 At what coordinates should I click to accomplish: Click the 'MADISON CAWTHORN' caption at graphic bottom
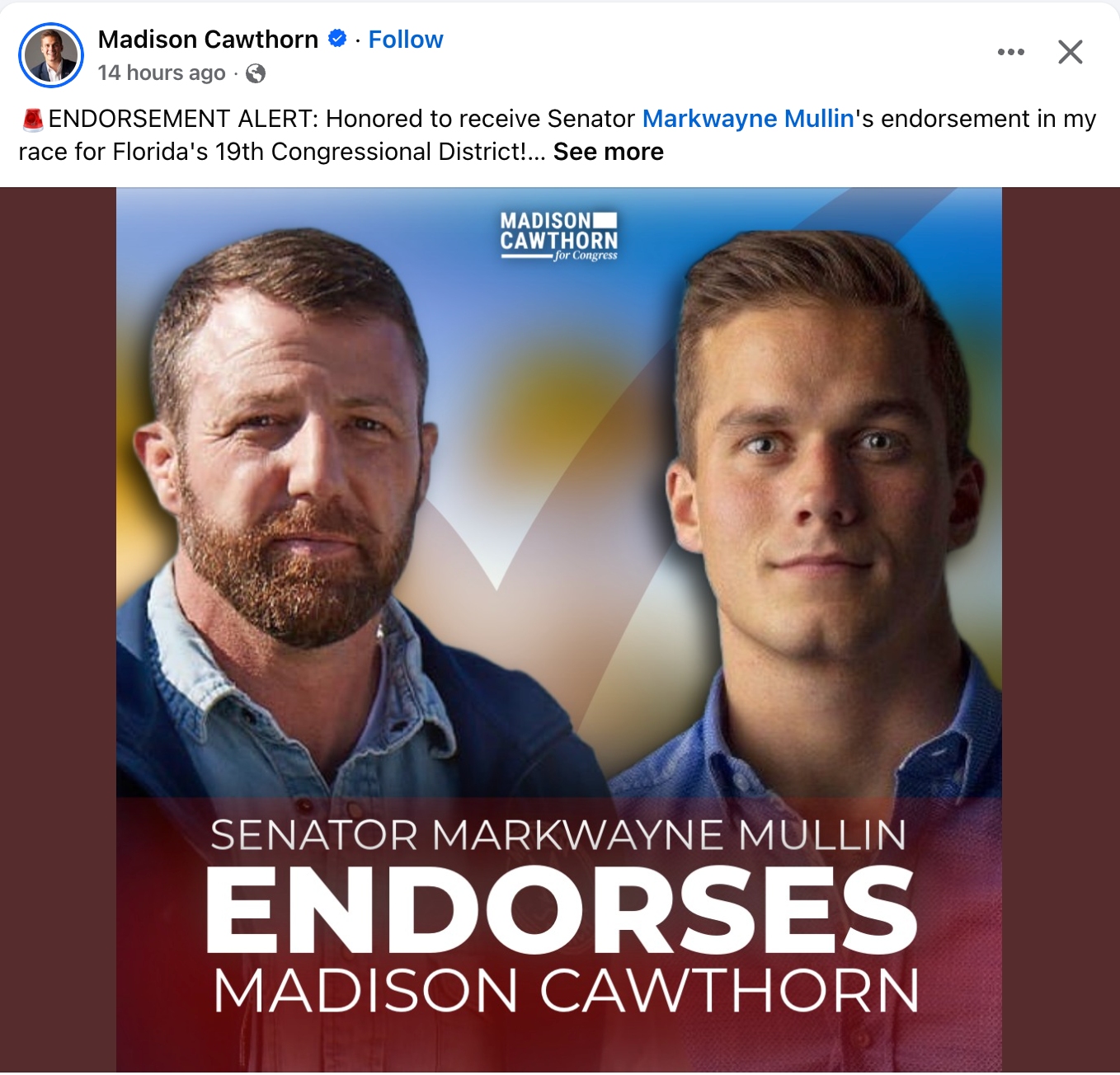pos(567,990)
